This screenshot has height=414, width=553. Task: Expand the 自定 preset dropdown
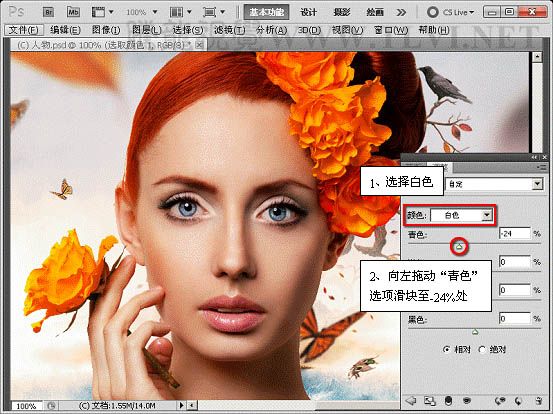(494, 184)
